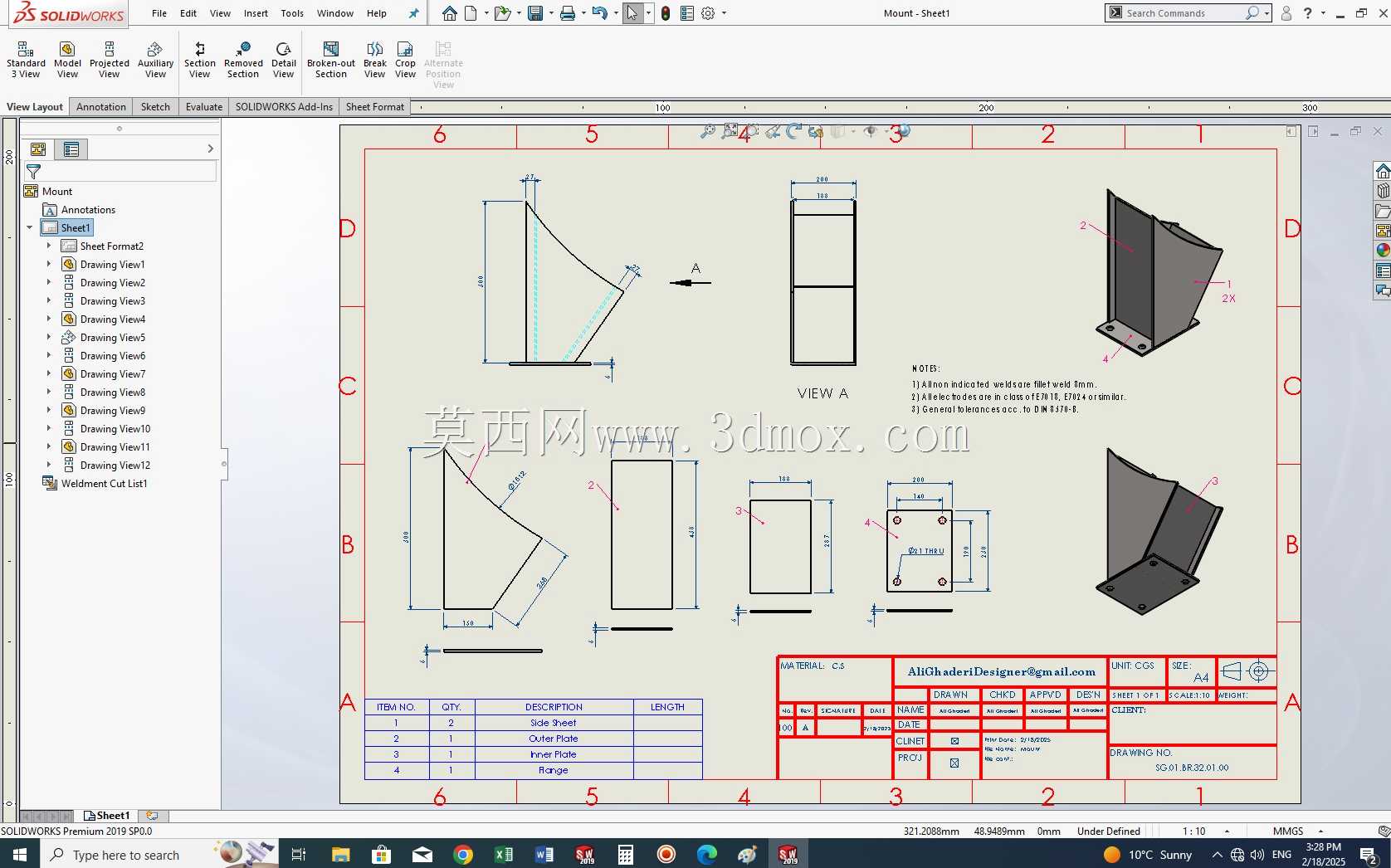Expand the Drawing View1 node
This screenshot has height=868, width=1391.
pyautogui.click(x=48, y=264)
